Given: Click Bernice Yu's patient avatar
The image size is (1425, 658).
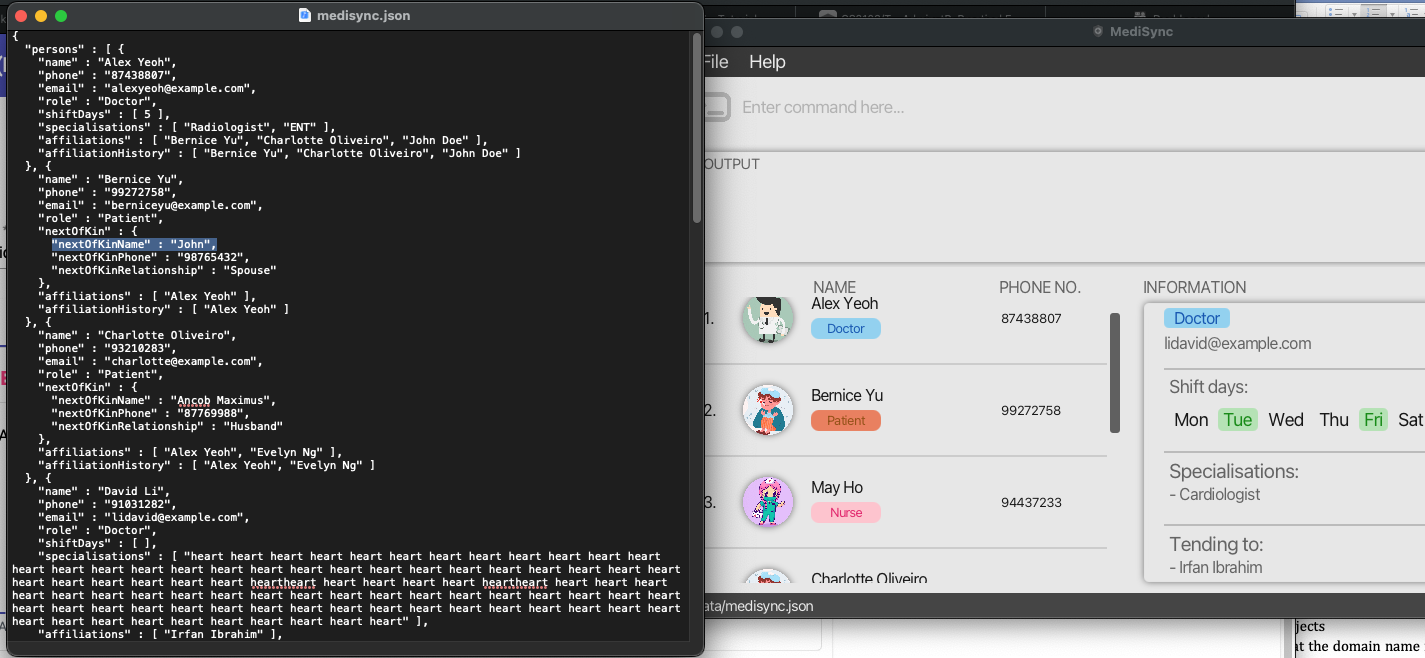Looking at the screenshot, I should (x=768, y=410).
